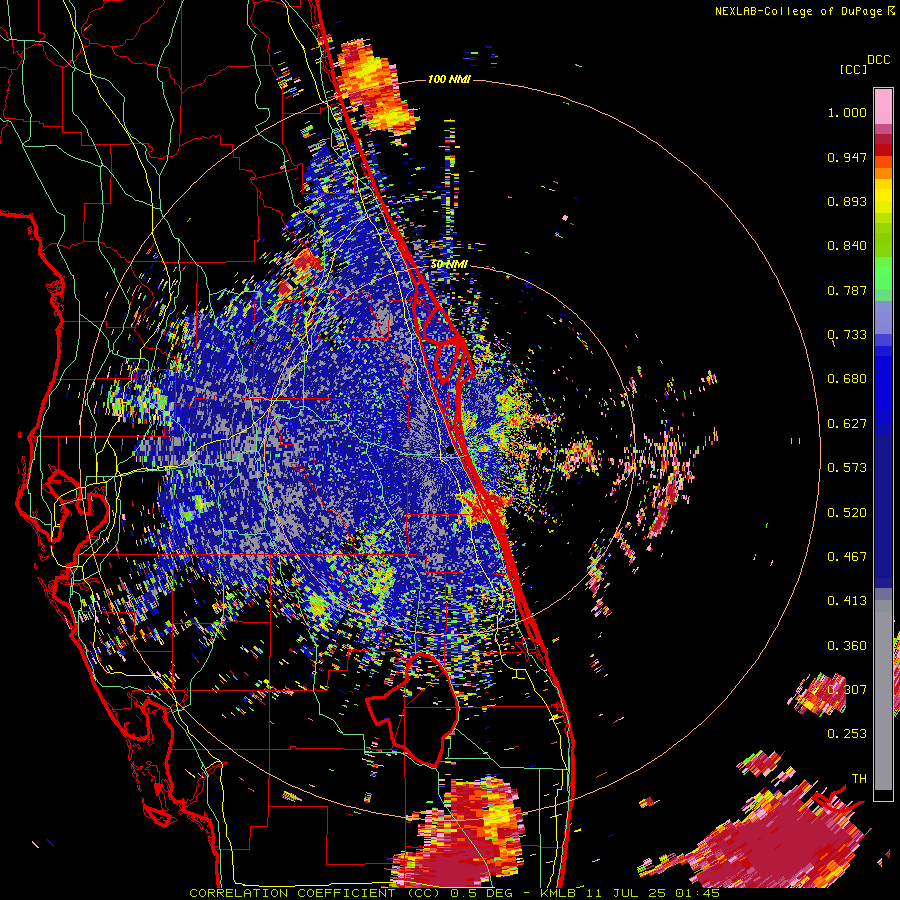Click the [CC] units label

coord(854,69)
